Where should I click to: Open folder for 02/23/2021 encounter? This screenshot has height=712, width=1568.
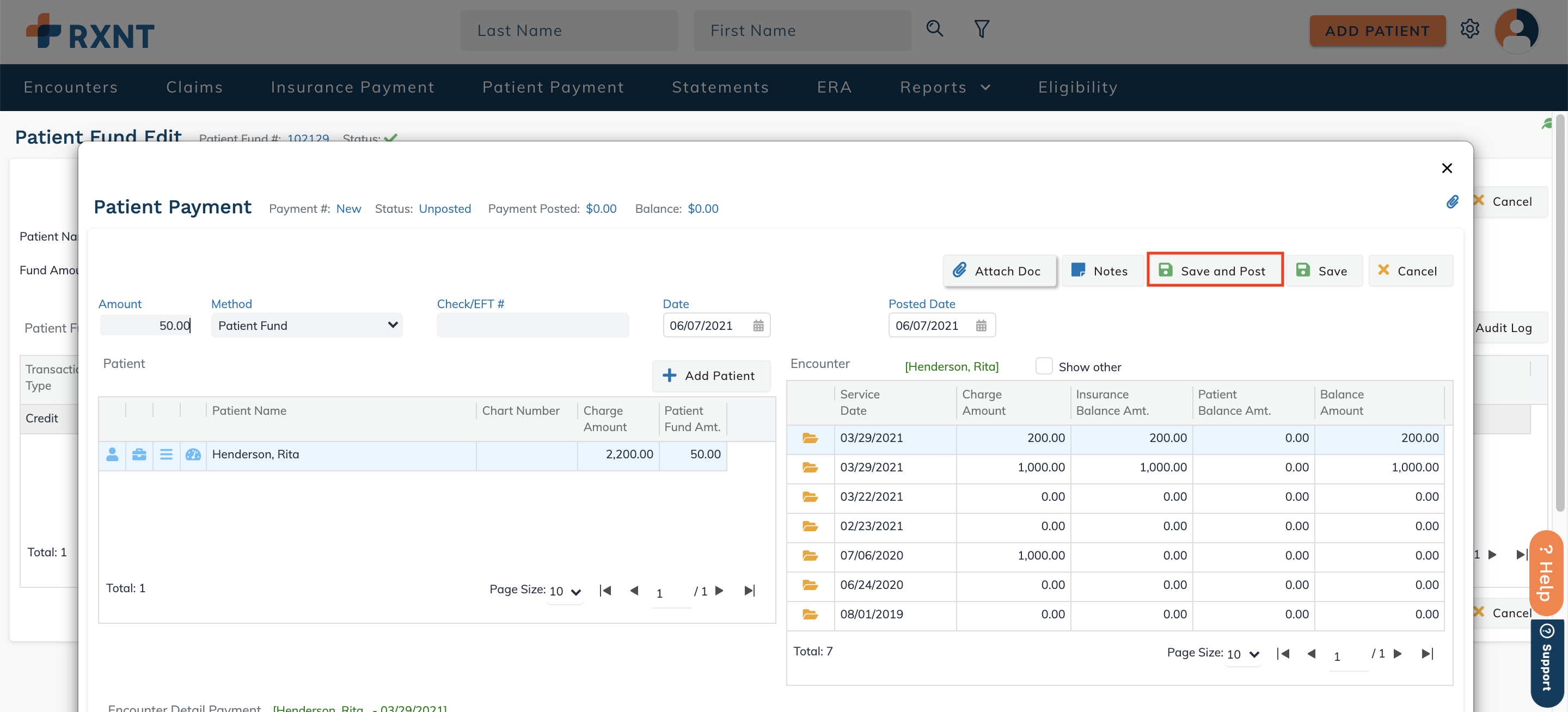point(810,526)
